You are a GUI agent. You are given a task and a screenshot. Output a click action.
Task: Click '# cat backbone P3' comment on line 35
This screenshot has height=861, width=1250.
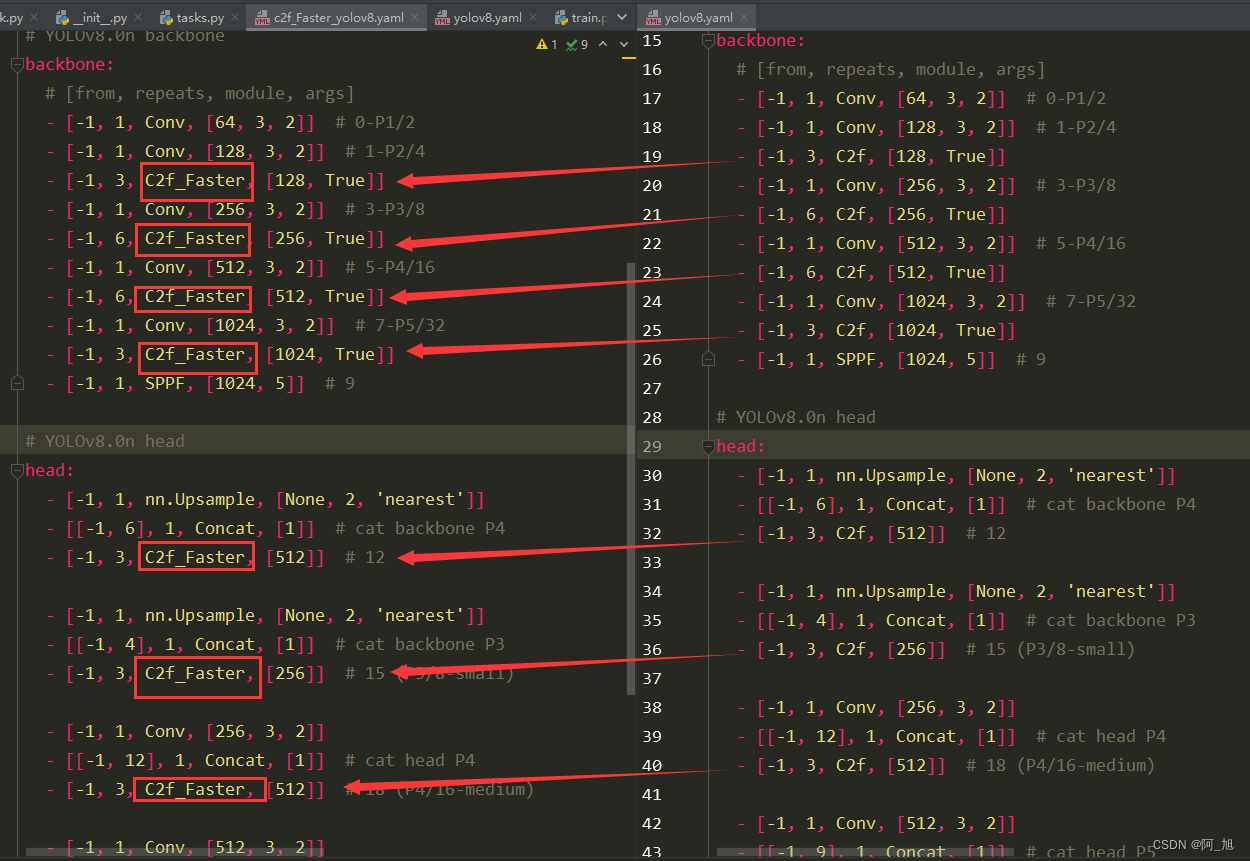click(1111, 620)
